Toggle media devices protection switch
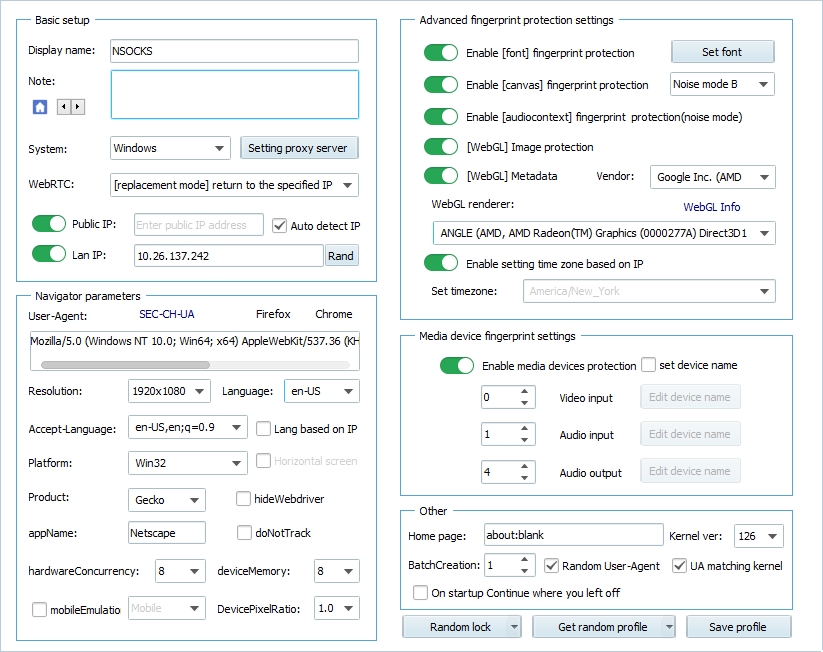The width and height of the screenshot is (823, 652). [x=457, y=365]
